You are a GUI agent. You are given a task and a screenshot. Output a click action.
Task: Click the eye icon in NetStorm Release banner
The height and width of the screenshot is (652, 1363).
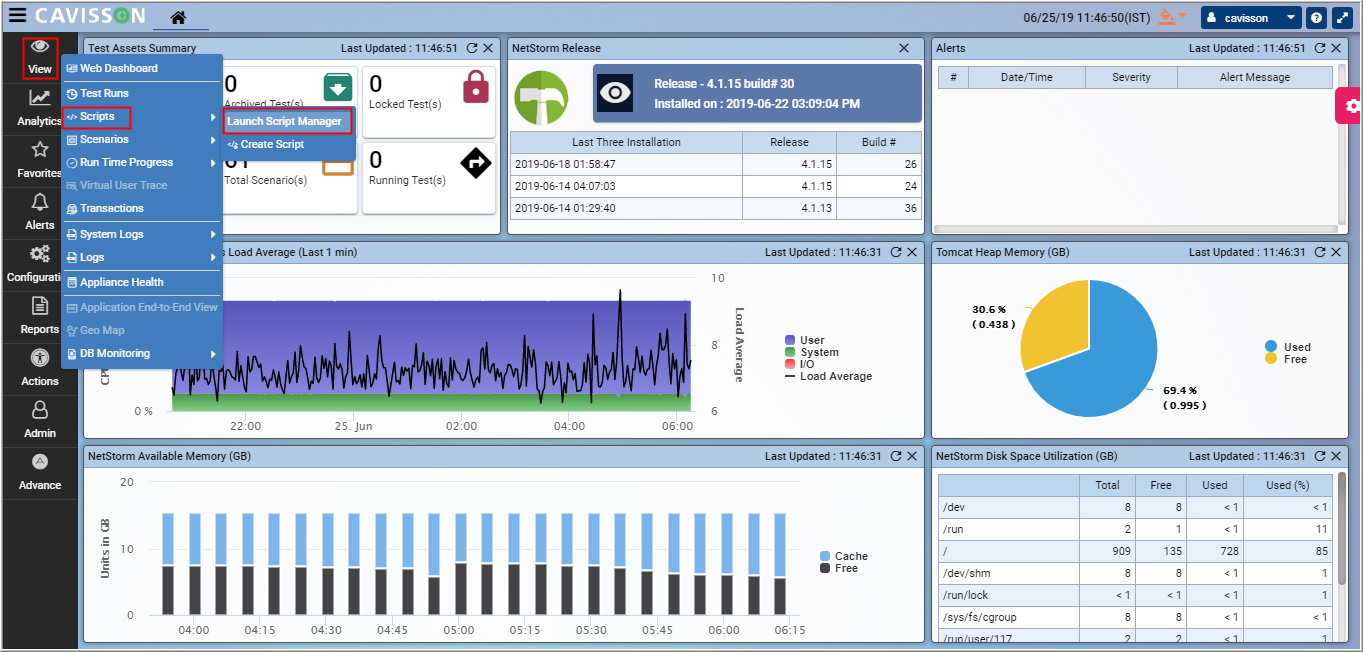[x=615, y=93]
